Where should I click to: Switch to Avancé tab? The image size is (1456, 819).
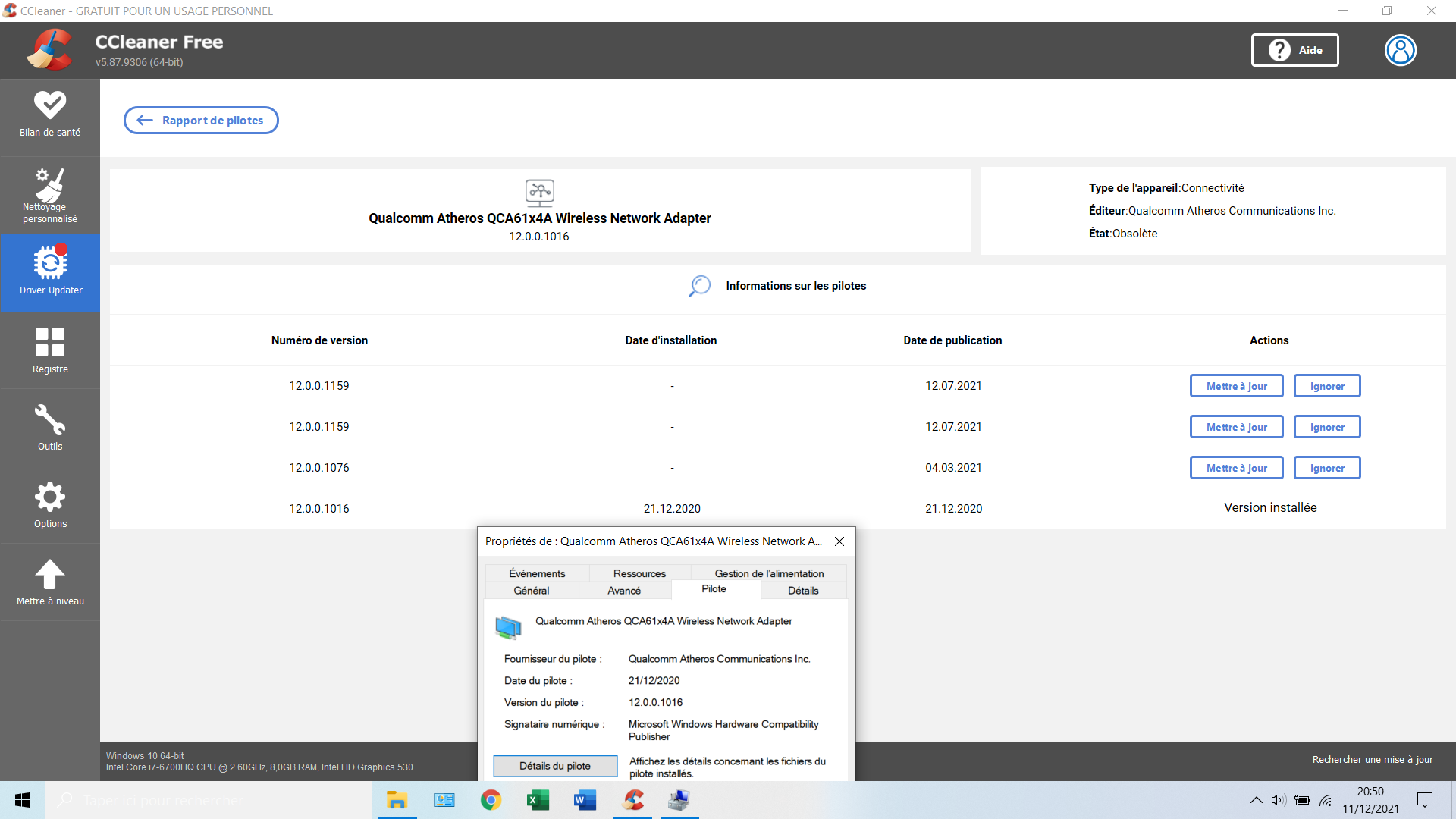click(624, 590)
